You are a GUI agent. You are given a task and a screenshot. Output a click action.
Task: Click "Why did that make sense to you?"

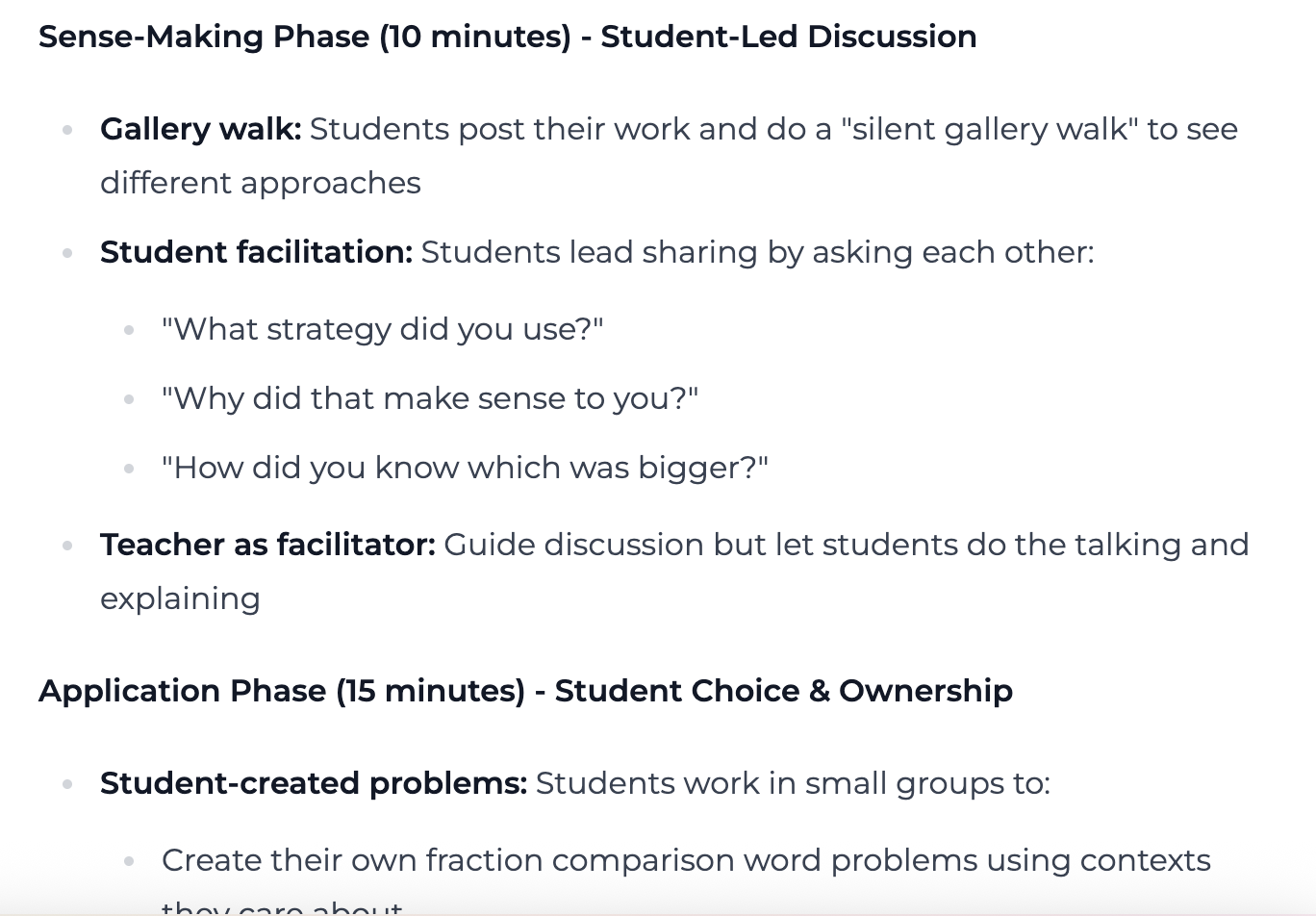click(x=430, y=398)
